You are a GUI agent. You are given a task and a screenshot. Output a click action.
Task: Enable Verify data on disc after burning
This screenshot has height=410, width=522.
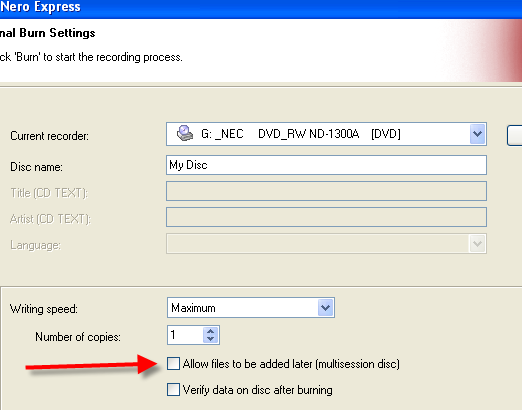pyautogui.click(x=173, y=389)
